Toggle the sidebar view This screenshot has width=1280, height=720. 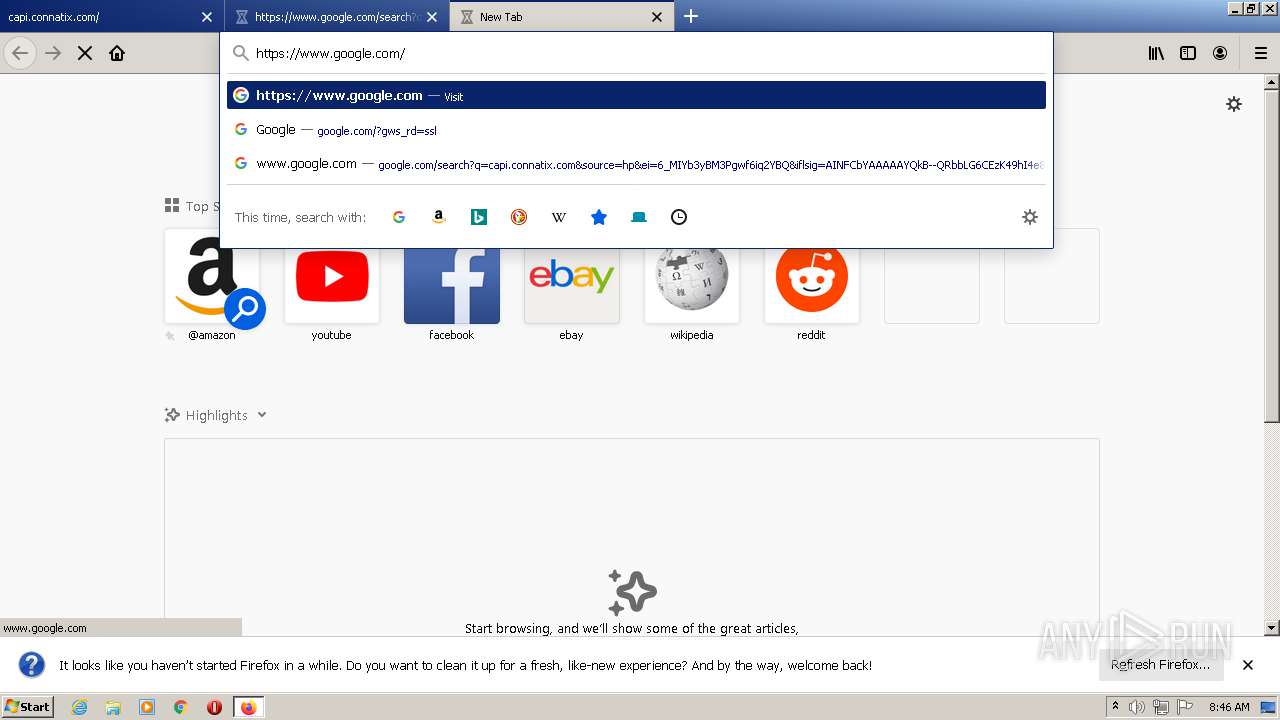(x=1188, y=53)
